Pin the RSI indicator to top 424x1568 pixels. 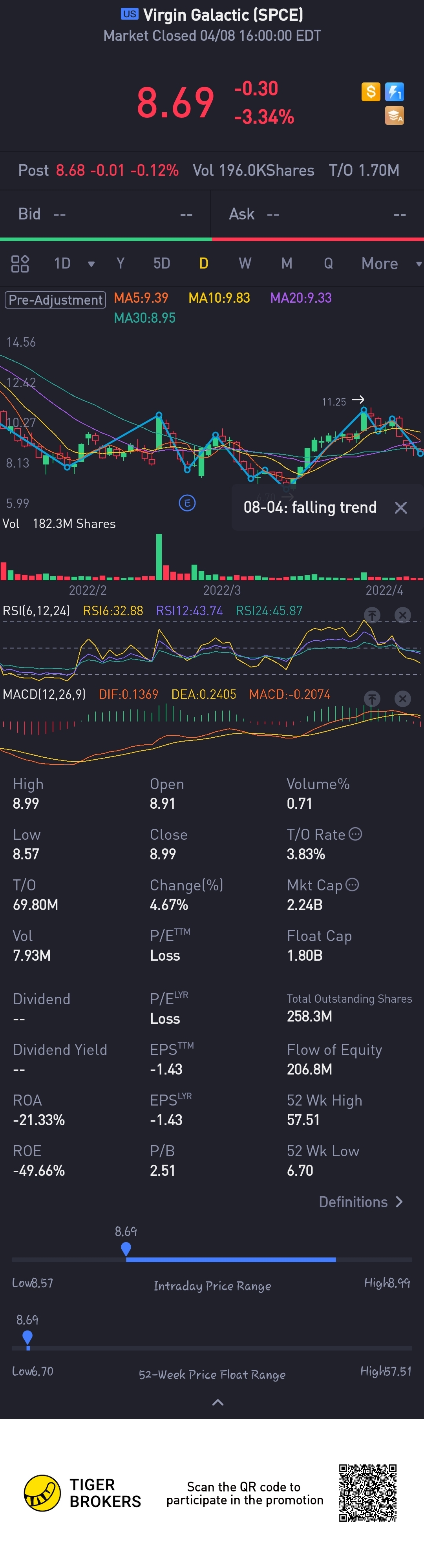click(x=372, y=615)
